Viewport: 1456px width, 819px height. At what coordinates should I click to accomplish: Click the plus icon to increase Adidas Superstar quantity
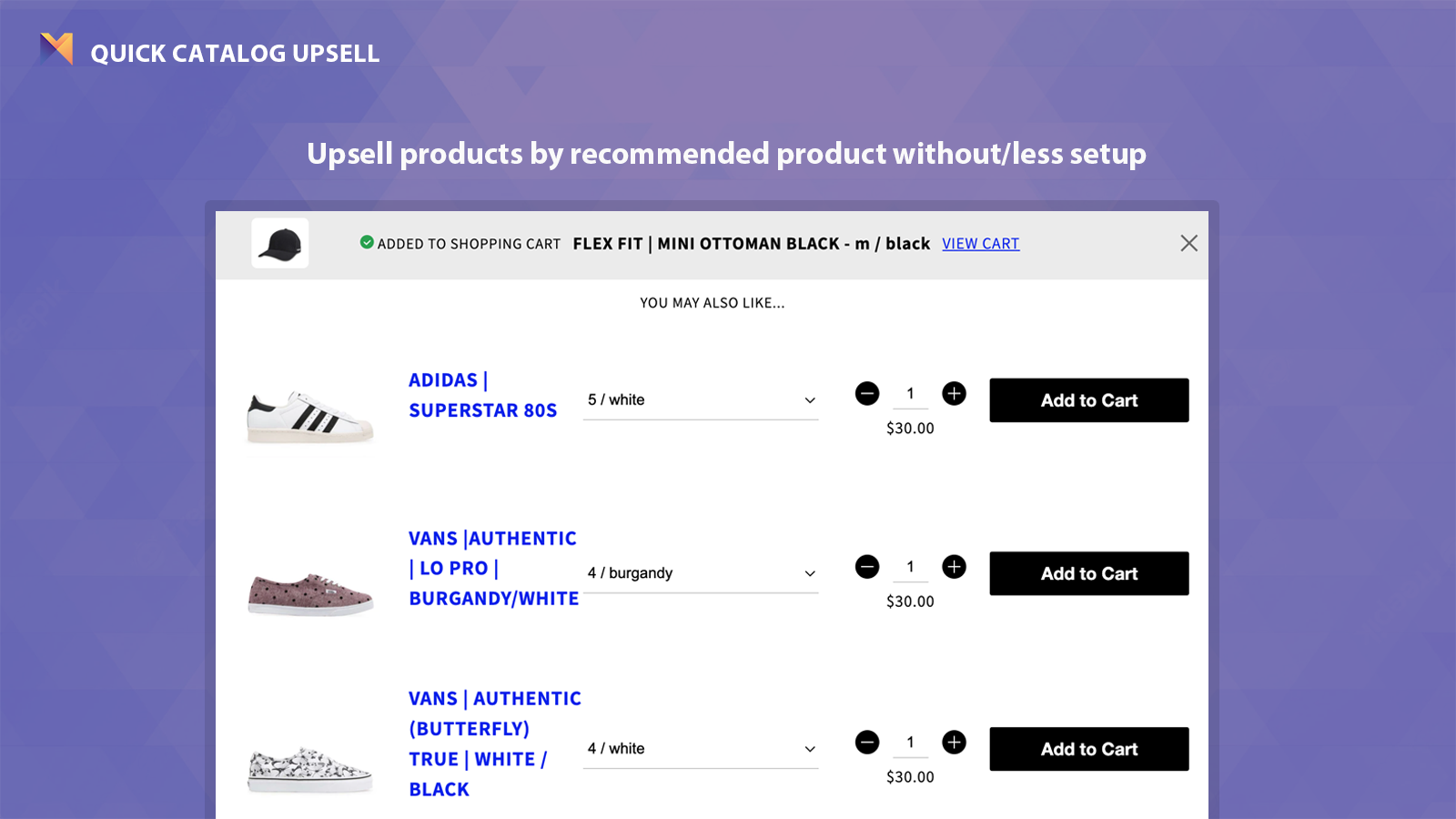[954, 393]
